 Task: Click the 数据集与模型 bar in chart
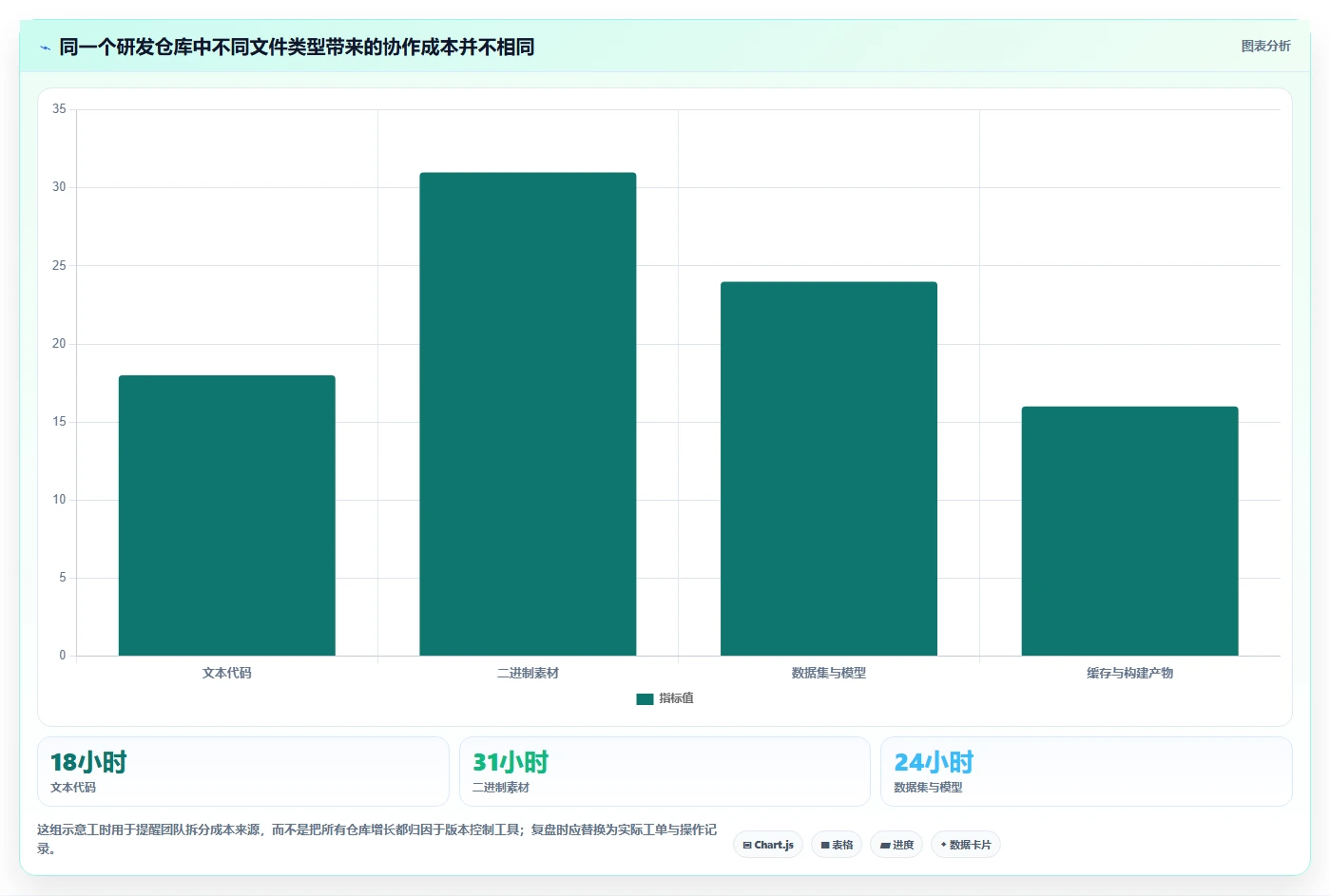click(829, 468)
